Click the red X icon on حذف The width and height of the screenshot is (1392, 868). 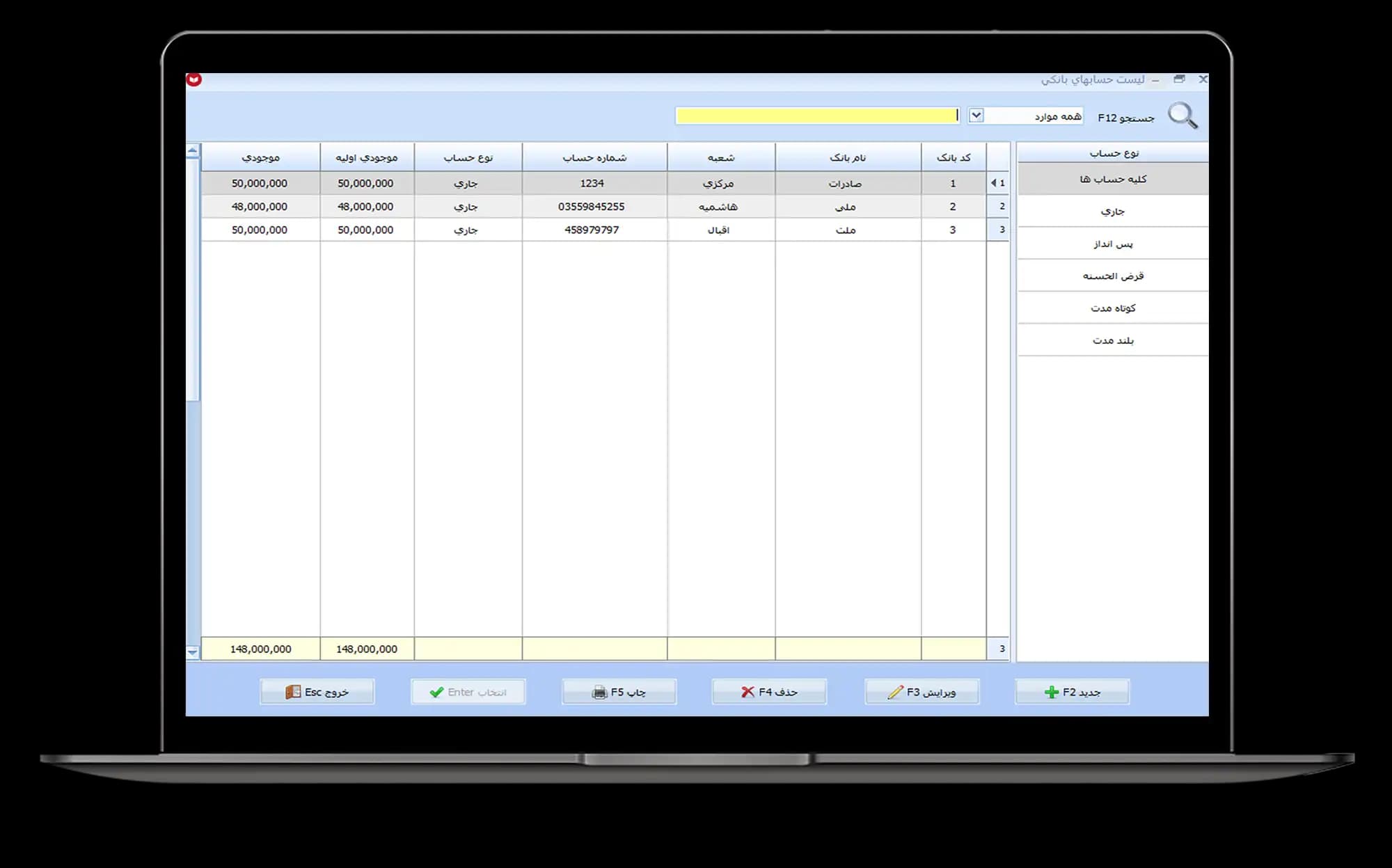tap(748, 692)
